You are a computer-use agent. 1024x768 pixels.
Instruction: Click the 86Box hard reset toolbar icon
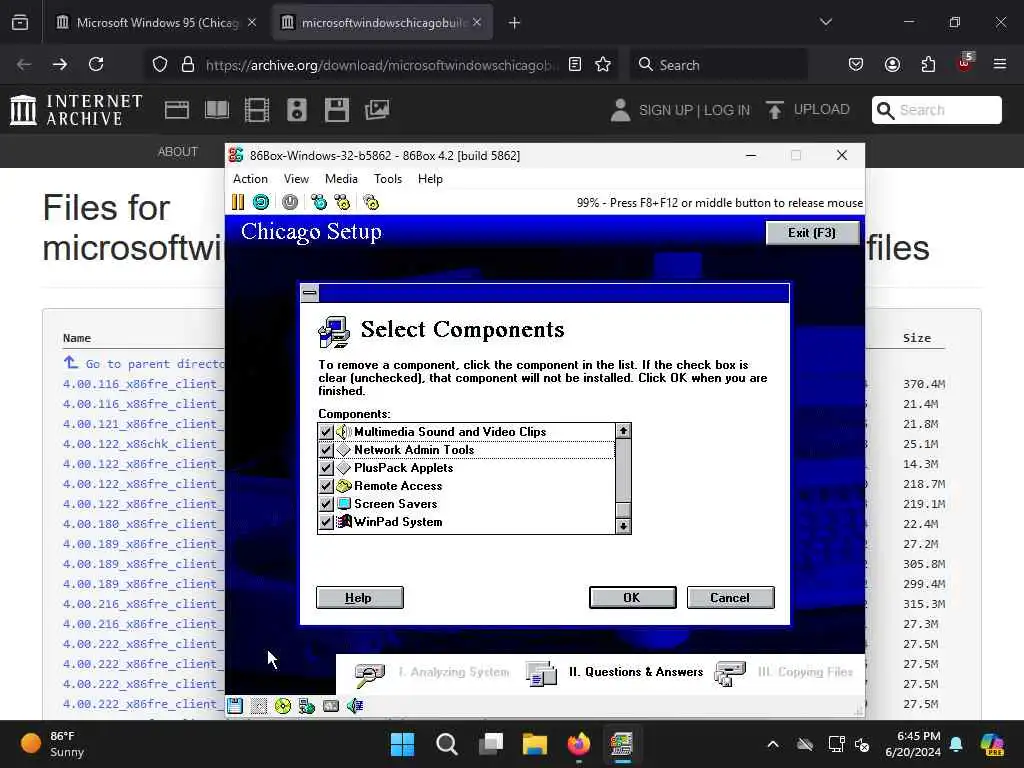coord(261,202)
